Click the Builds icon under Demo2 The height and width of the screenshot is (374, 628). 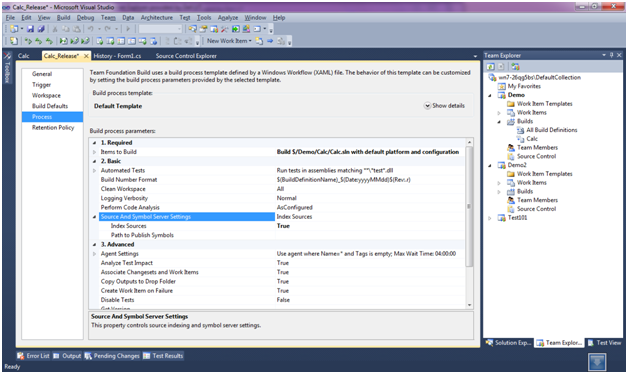tap(511, 191)
